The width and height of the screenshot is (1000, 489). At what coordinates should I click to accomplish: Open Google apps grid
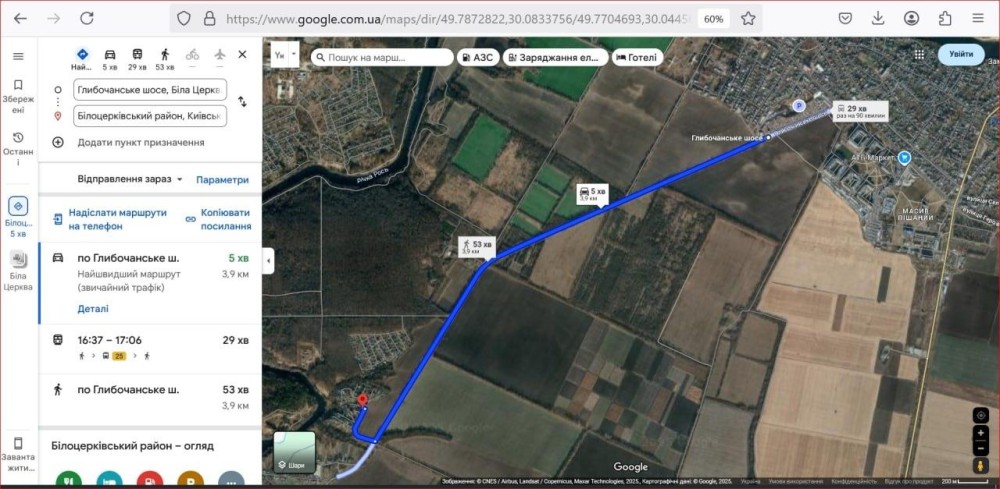(919, 54)
